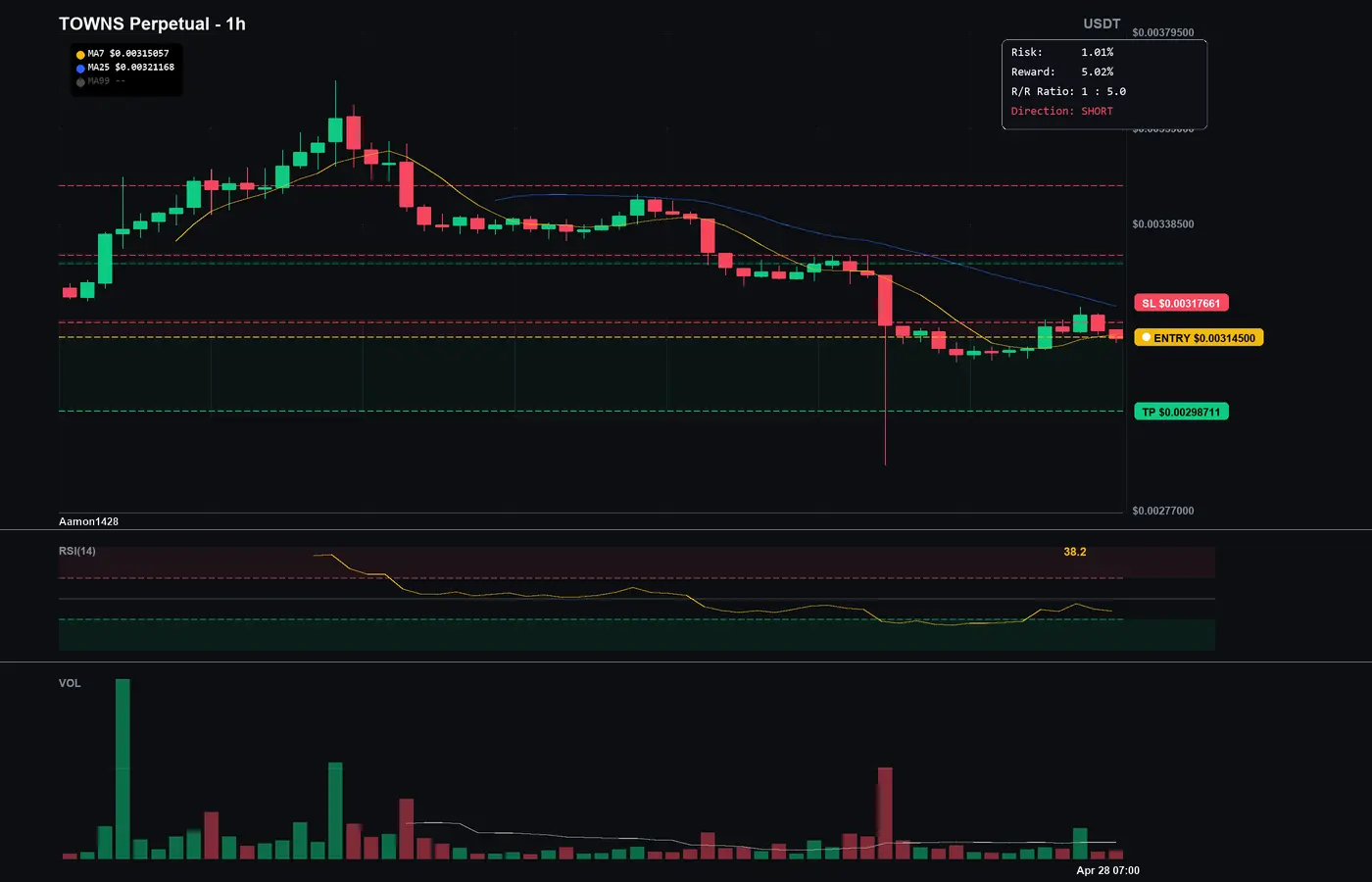
Task: Click the ENTRY $0.00314500 price tag
Action: click(1199, 338)
